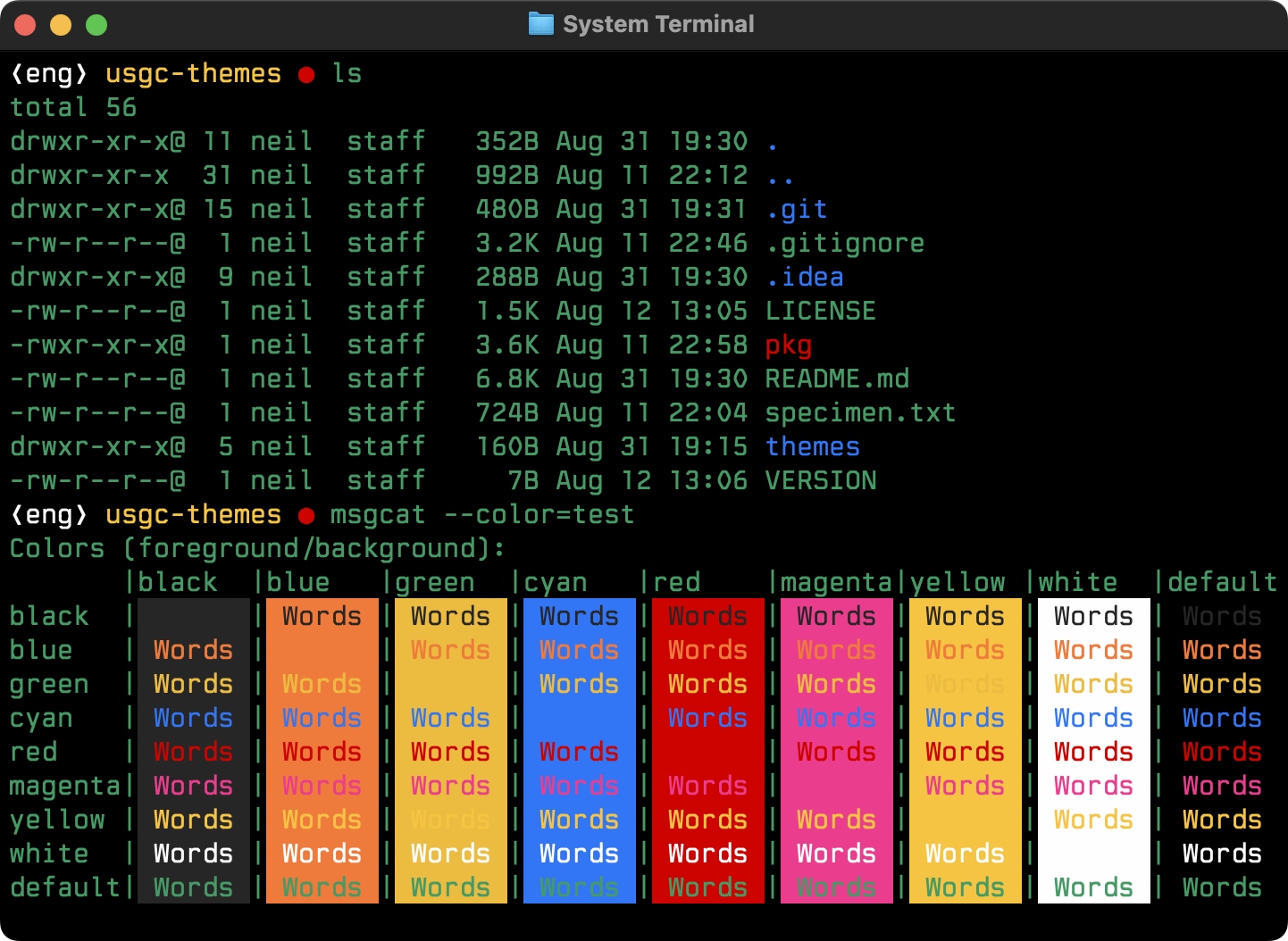This screenshot has width=1288, height=941.
Task: Click the System Terminal window title
Action: pos(658,24)
